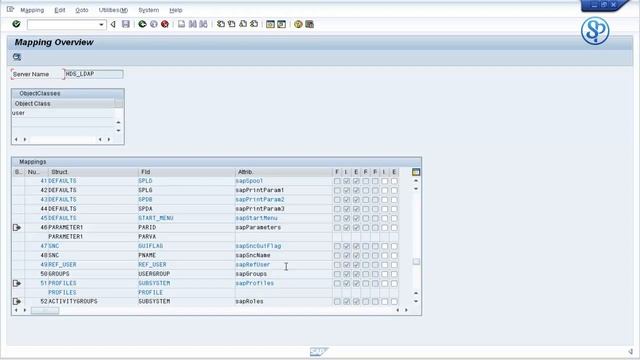Open the Mappings table settings icon

[416, 172]
